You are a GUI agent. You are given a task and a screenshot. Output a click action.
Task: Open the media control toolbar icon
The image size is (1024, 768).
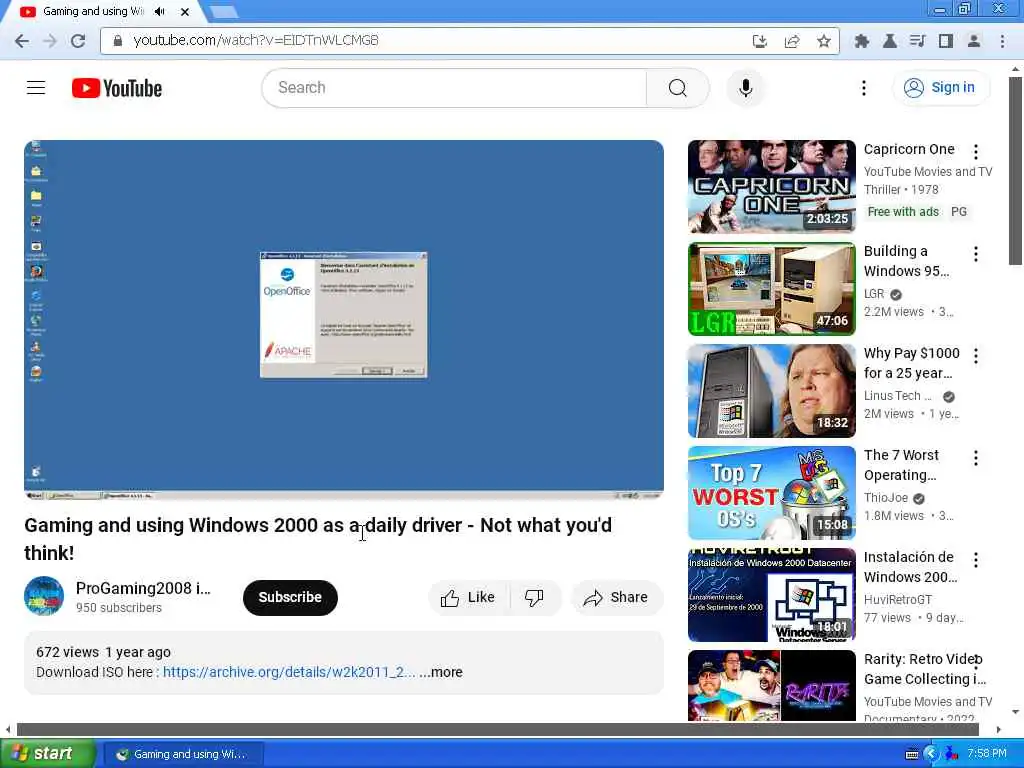coord(918,41)
